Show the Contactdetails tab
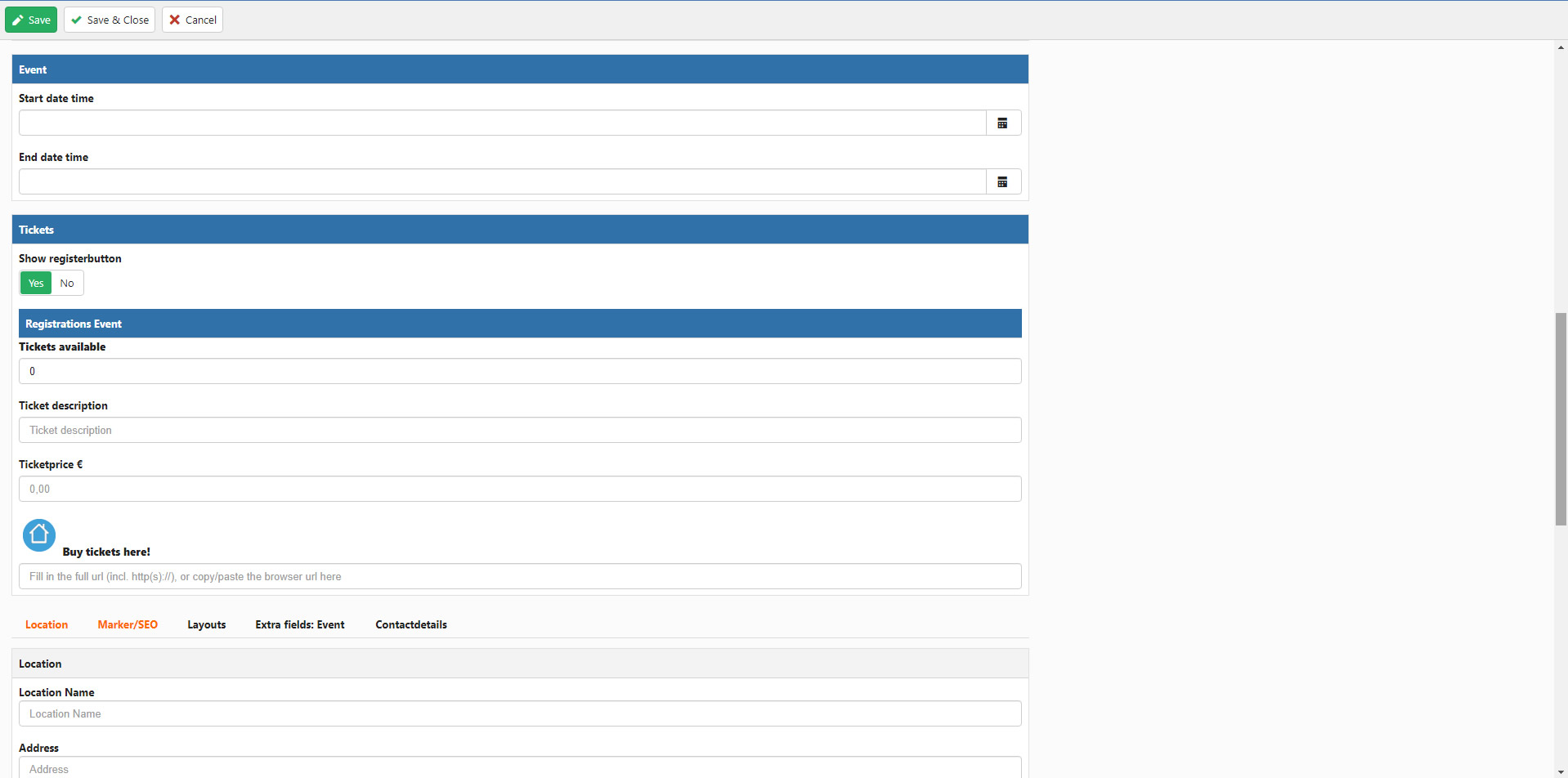 411,625
